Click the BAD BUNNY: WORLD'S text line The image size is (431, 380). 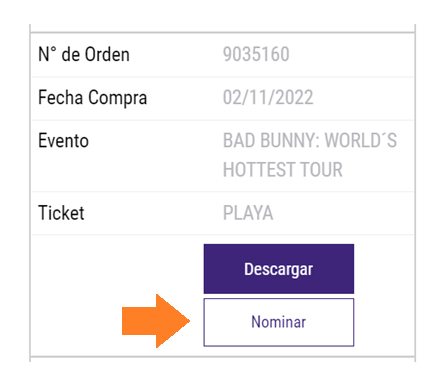(x=310, y=140)
